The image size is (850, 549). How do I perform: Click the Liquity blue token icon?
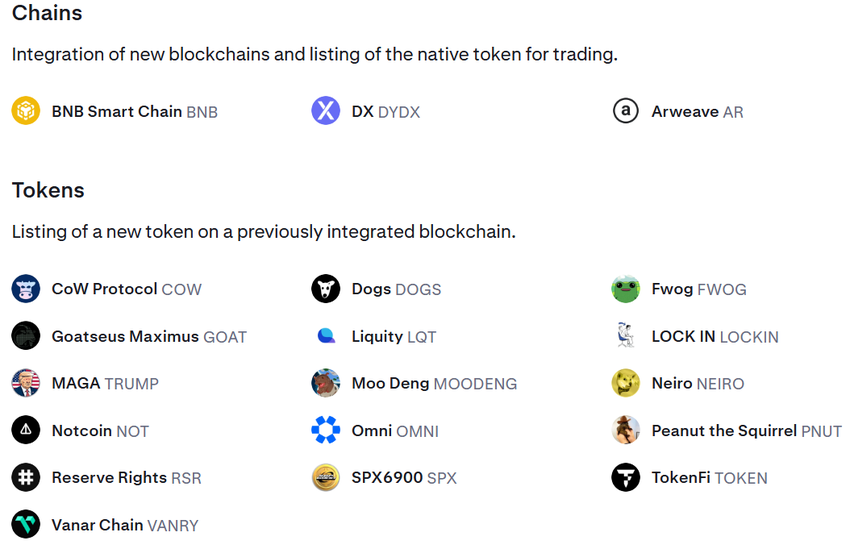(326, 336)
